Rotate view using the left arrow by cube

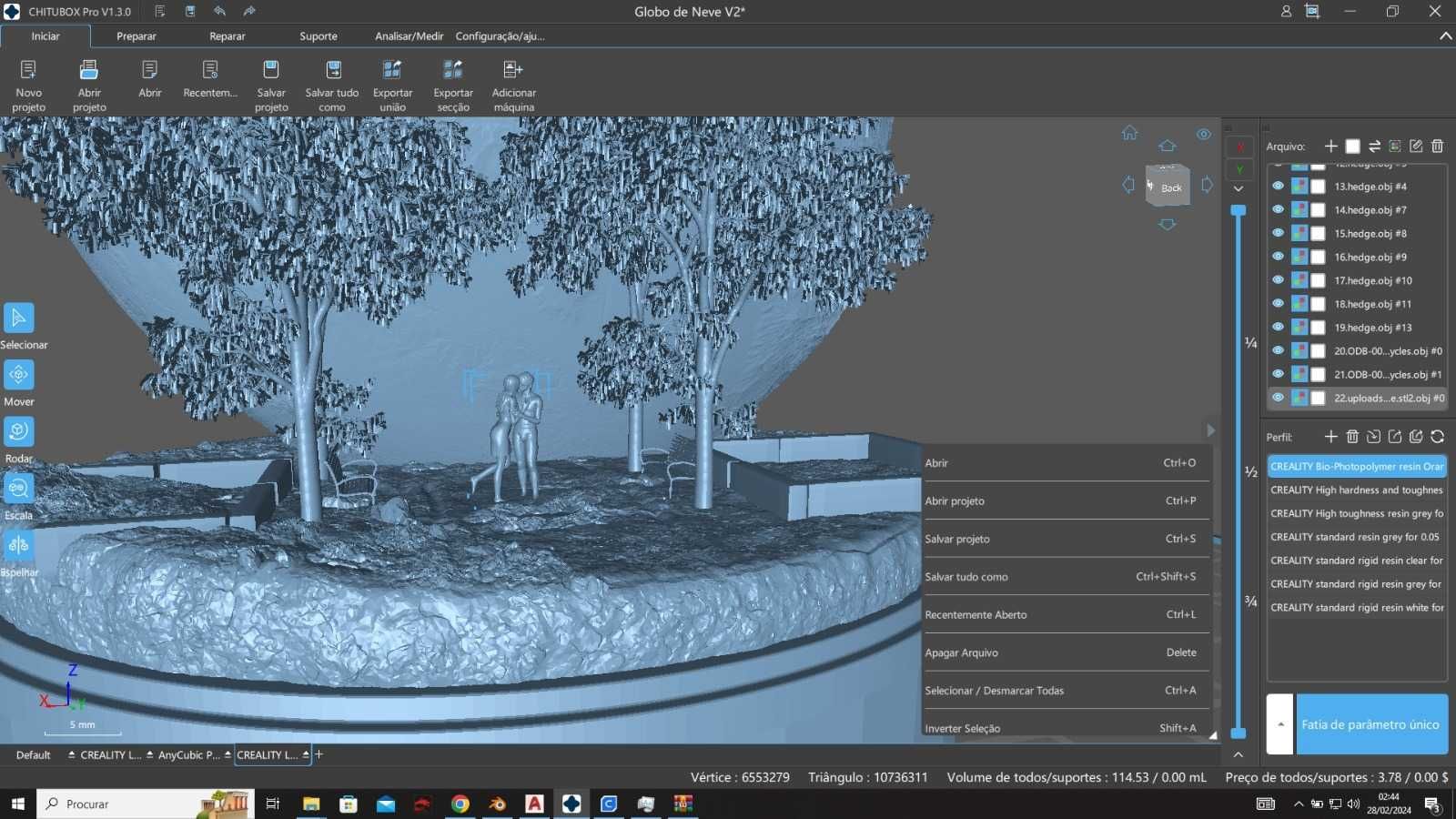(x=1128, y=185)
